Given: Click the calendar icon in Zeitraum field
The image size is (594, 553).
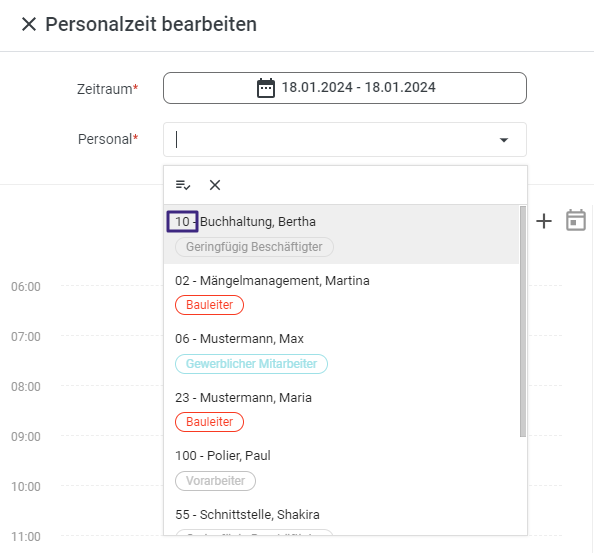Looking at the screenshot, I should [266, 88].
